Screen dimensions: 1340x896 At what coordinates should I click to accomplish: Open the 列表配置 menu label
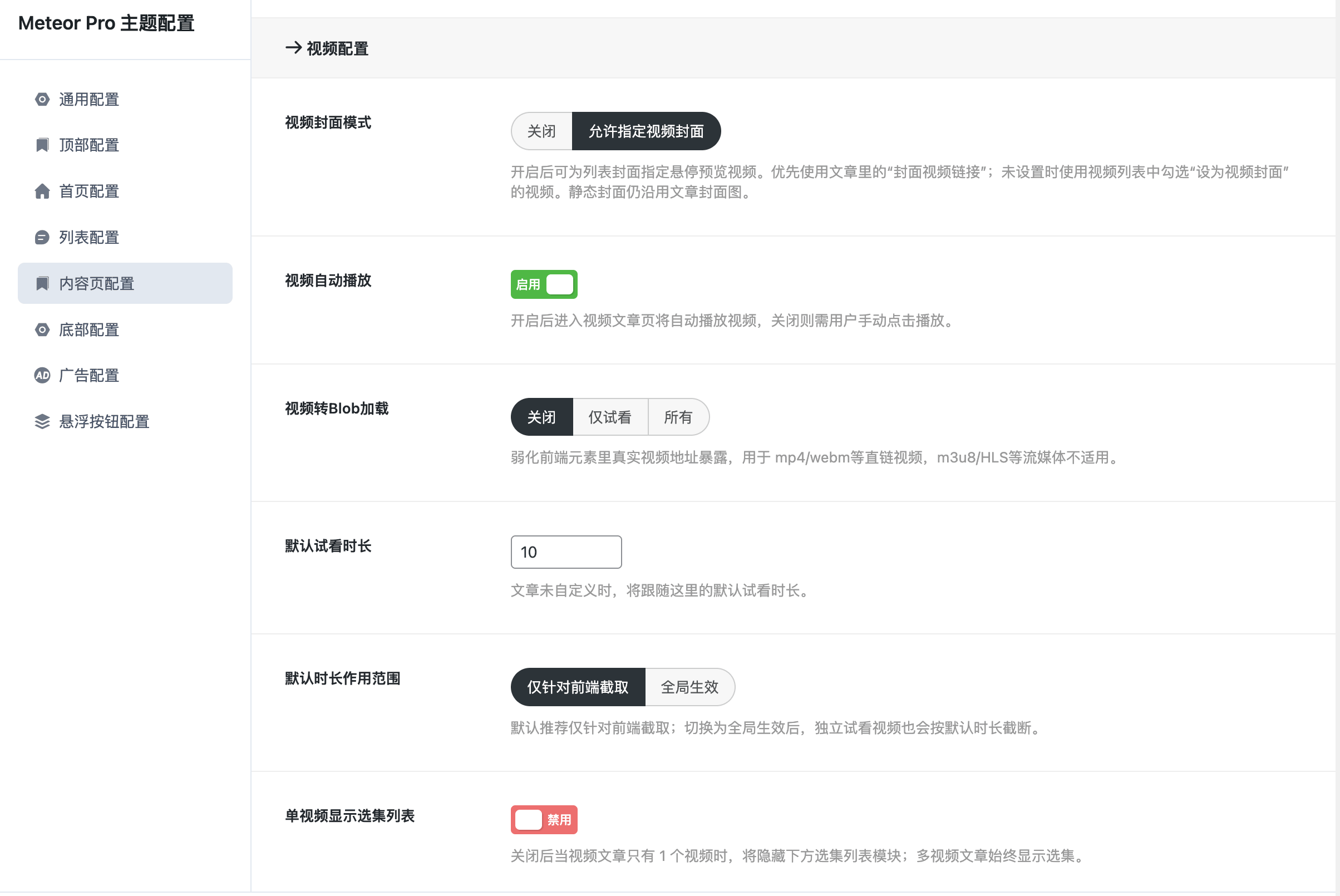[89, 237]
